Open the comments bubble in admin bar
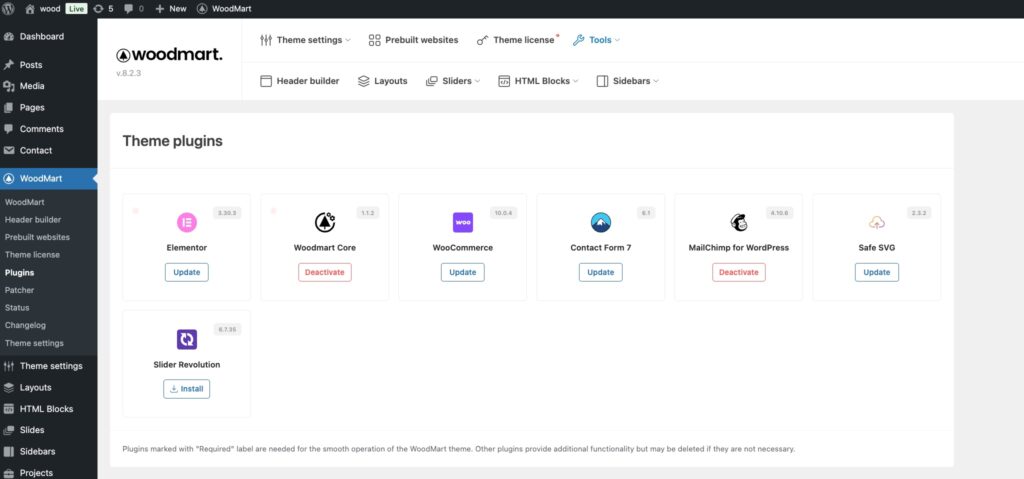 [x=133, y=8]
